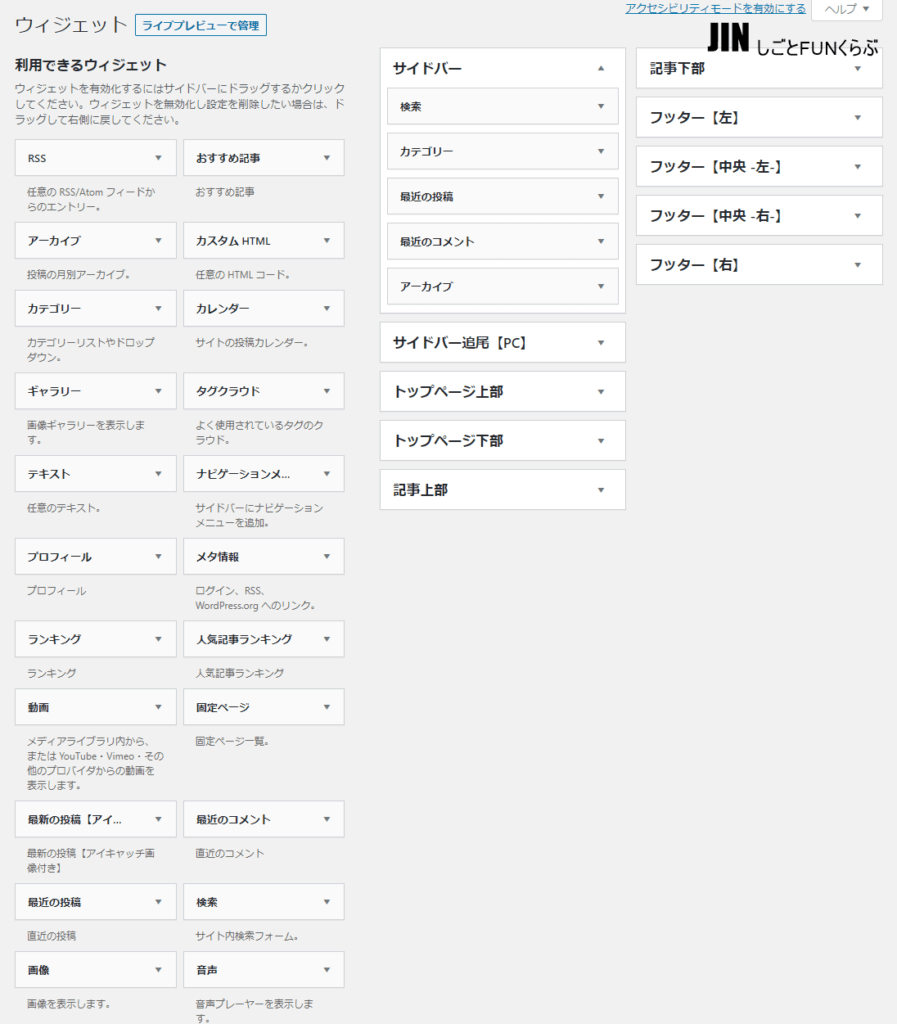
Task: Select the RSS widget title
Action: 37,158
